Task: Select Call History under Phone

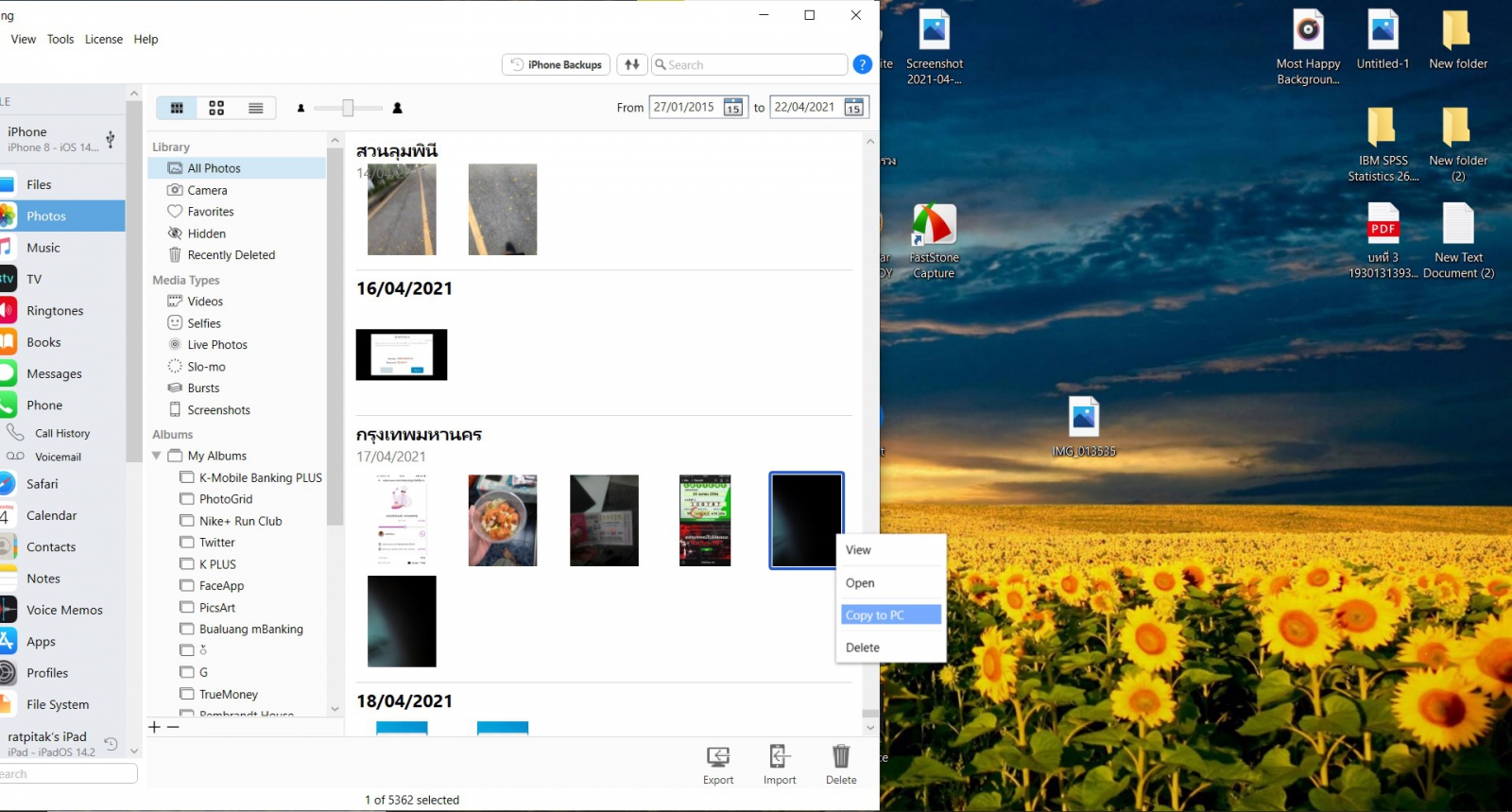Action: (62, 433)
